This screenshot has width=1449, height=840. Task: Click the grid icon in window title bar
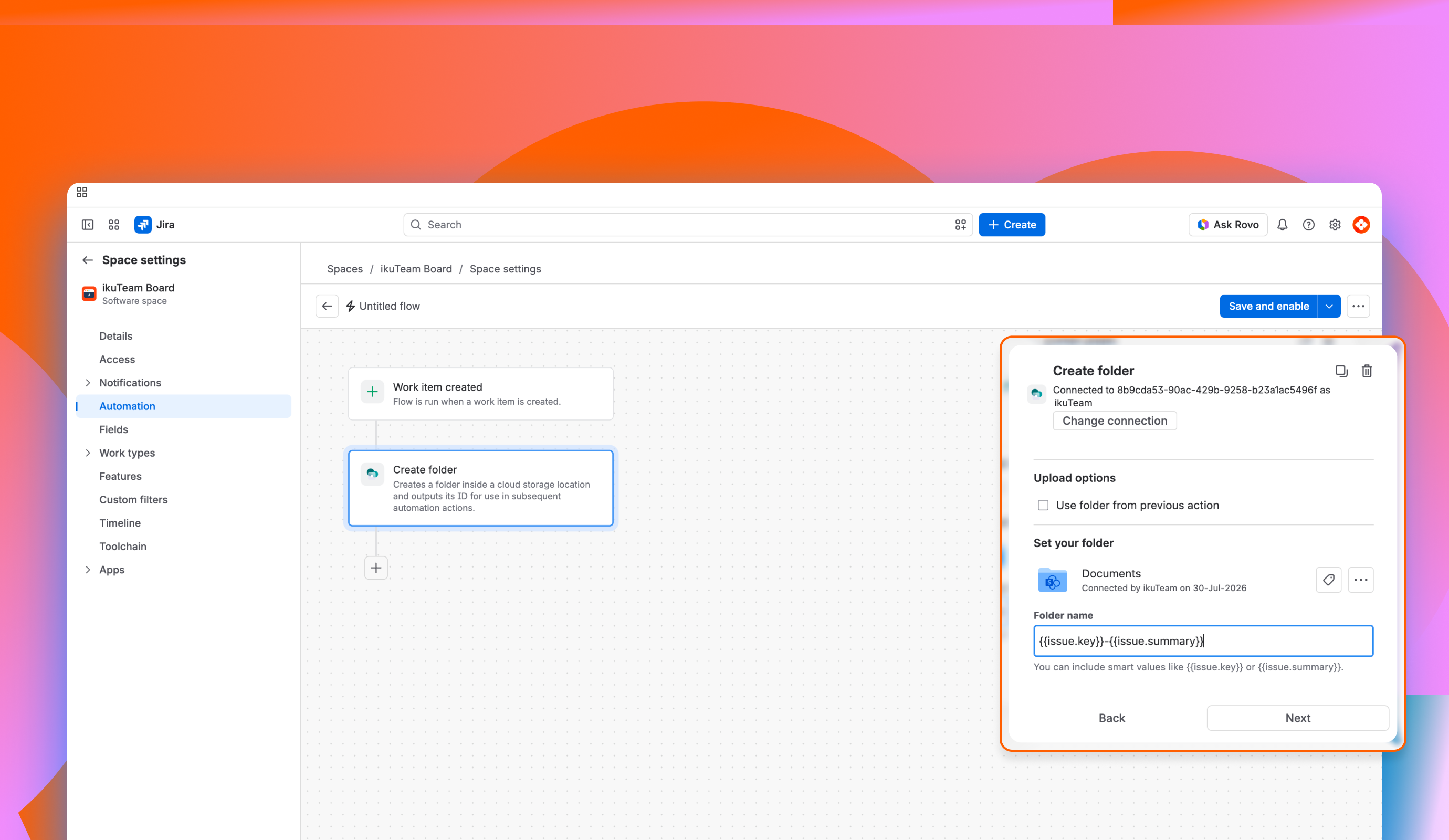pos(82,192)
